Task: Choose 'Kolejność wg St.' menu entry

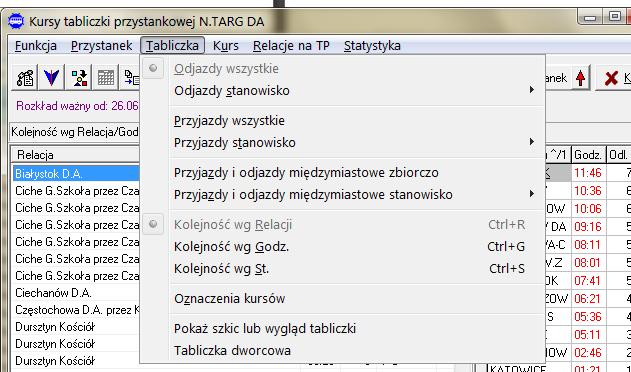Action: click(x=343, y=269)
